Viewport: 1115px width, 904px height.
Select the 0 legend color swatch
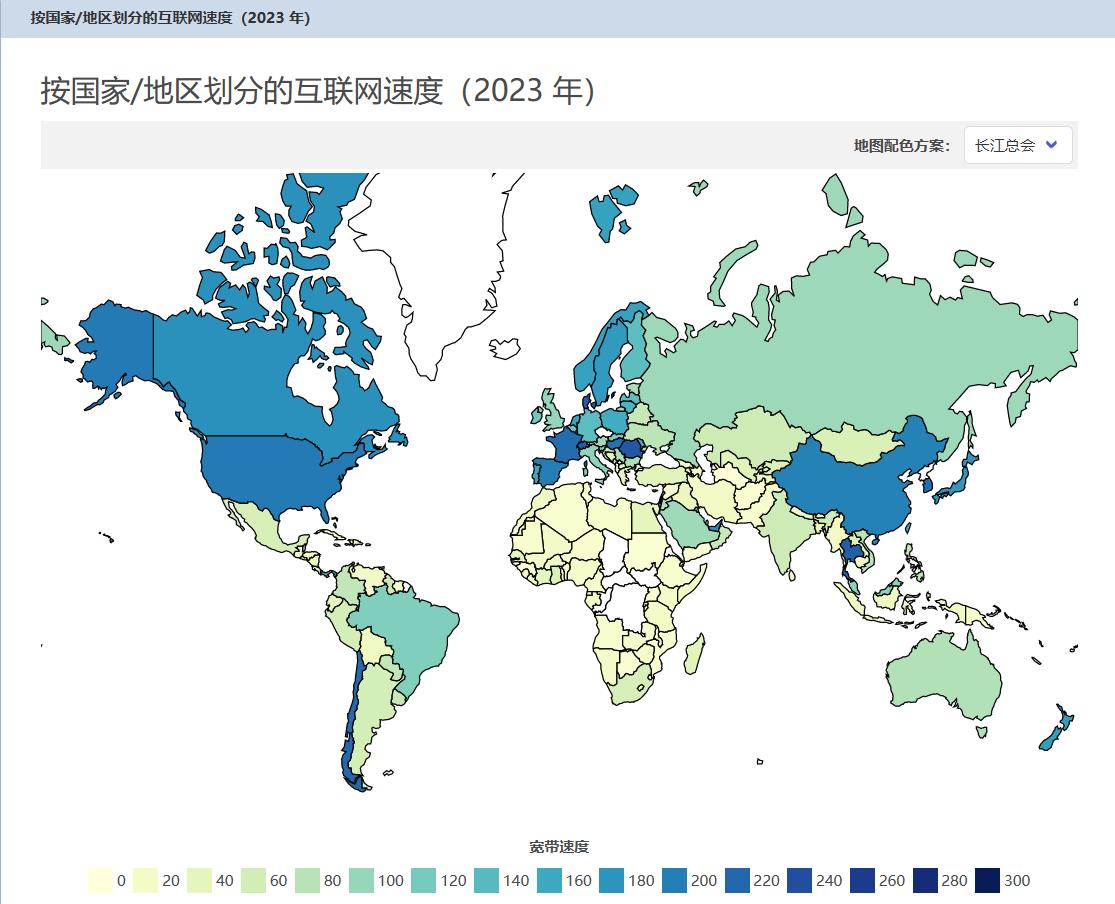97,881
